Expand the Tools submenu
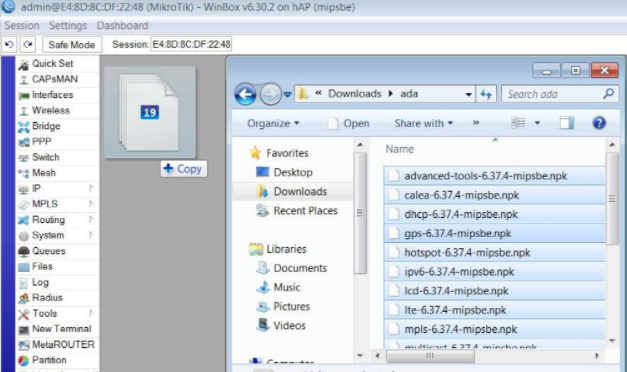627x372 pixels. click(x=91, y=313)
